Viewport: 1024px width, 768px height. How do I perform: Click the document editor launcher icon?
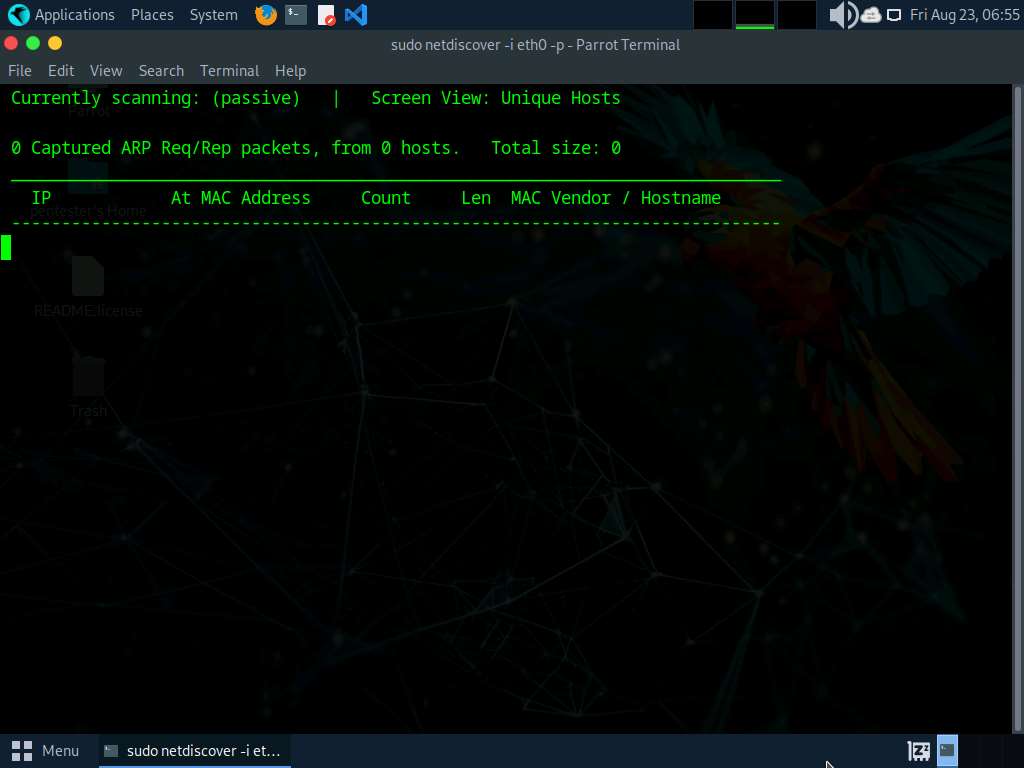(326, 14)
